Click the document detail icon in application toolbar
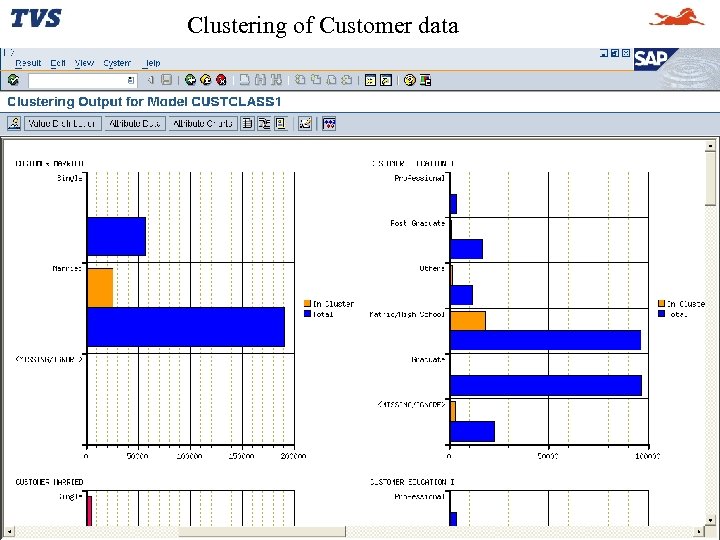Image resolution: width=720 pixels, height=540 pixels. 281,124
